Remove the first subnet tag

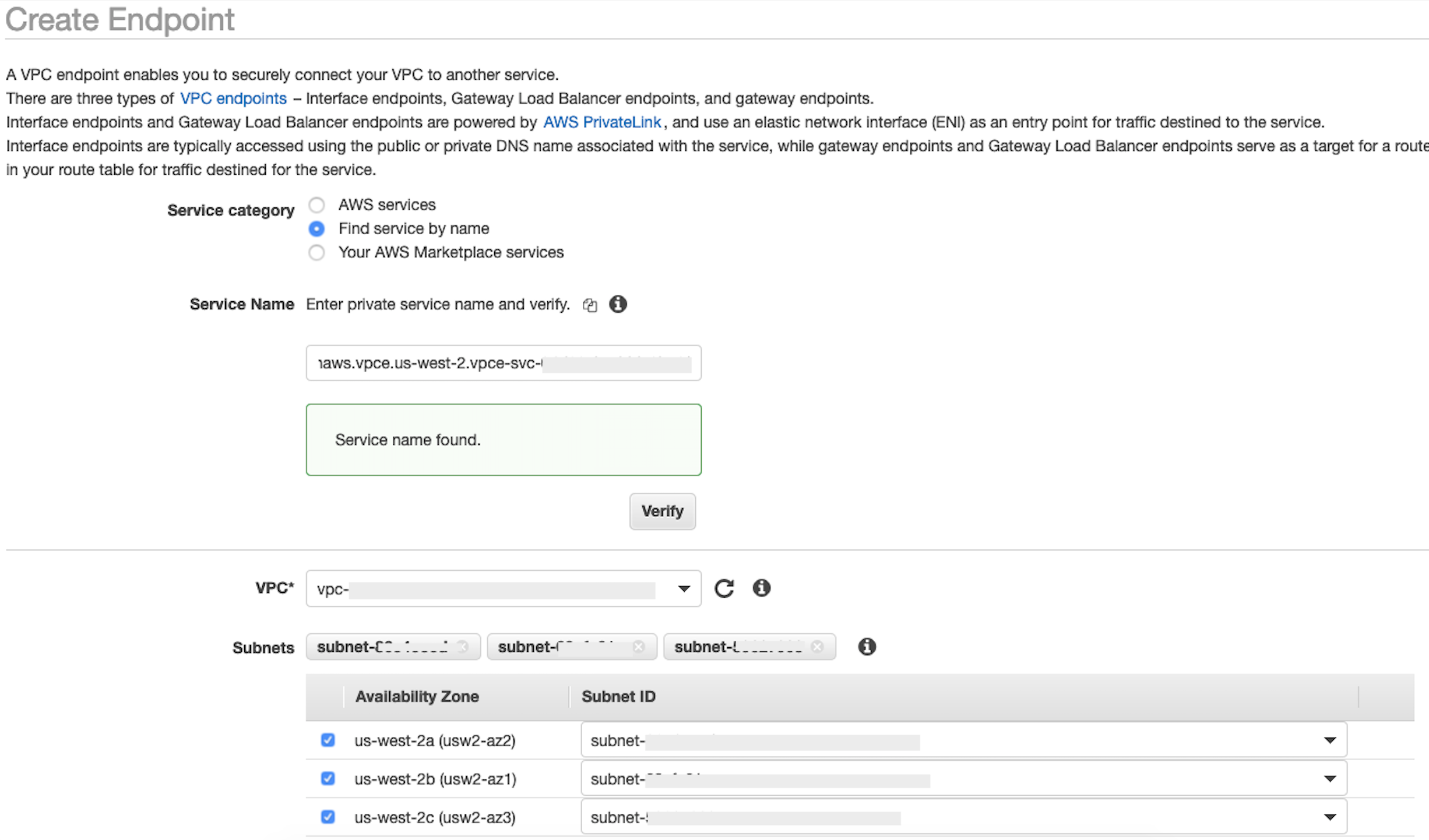(x=463, y=647)
